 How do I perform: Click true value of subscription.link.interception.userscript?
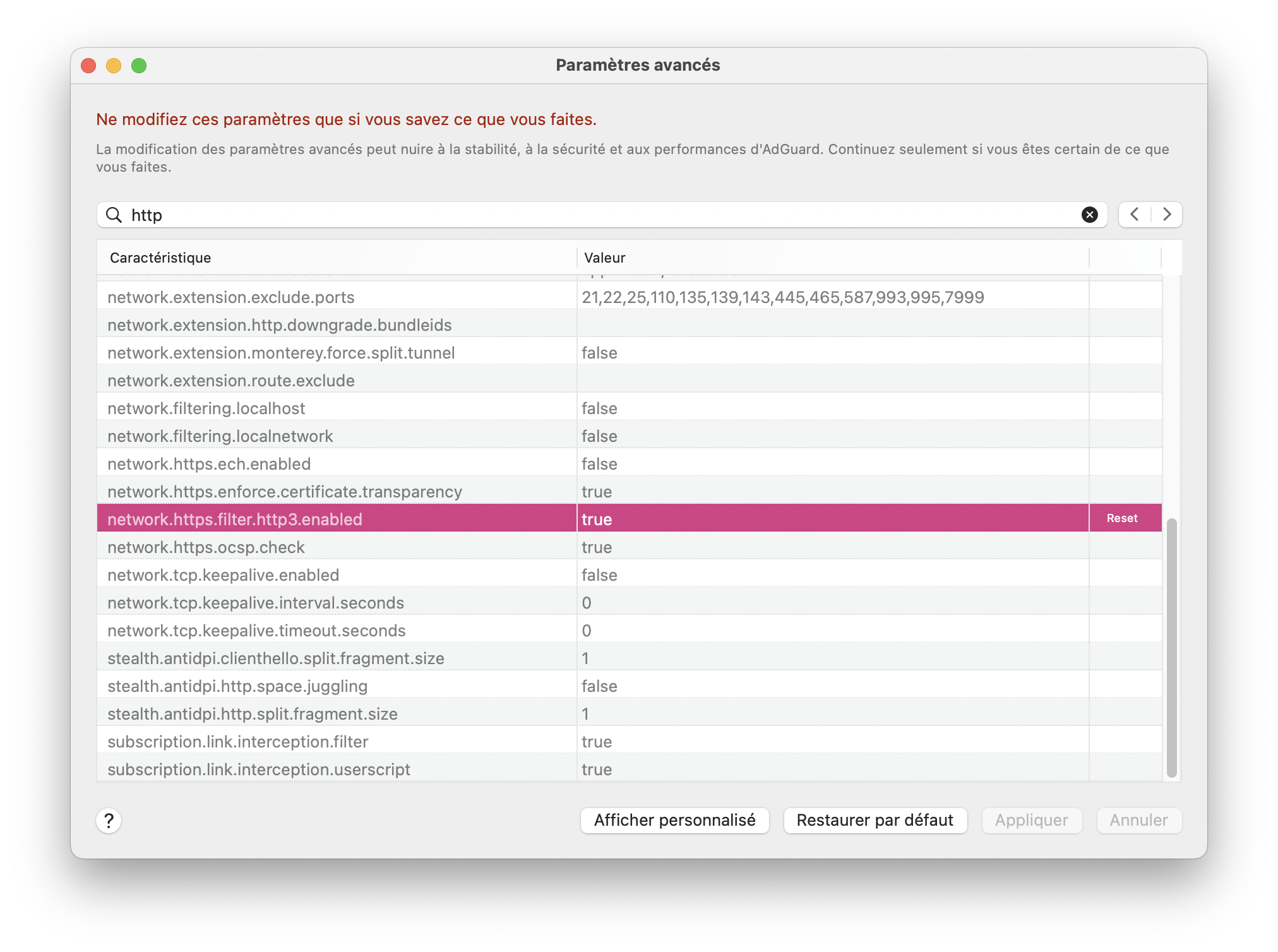click(597, 770)
